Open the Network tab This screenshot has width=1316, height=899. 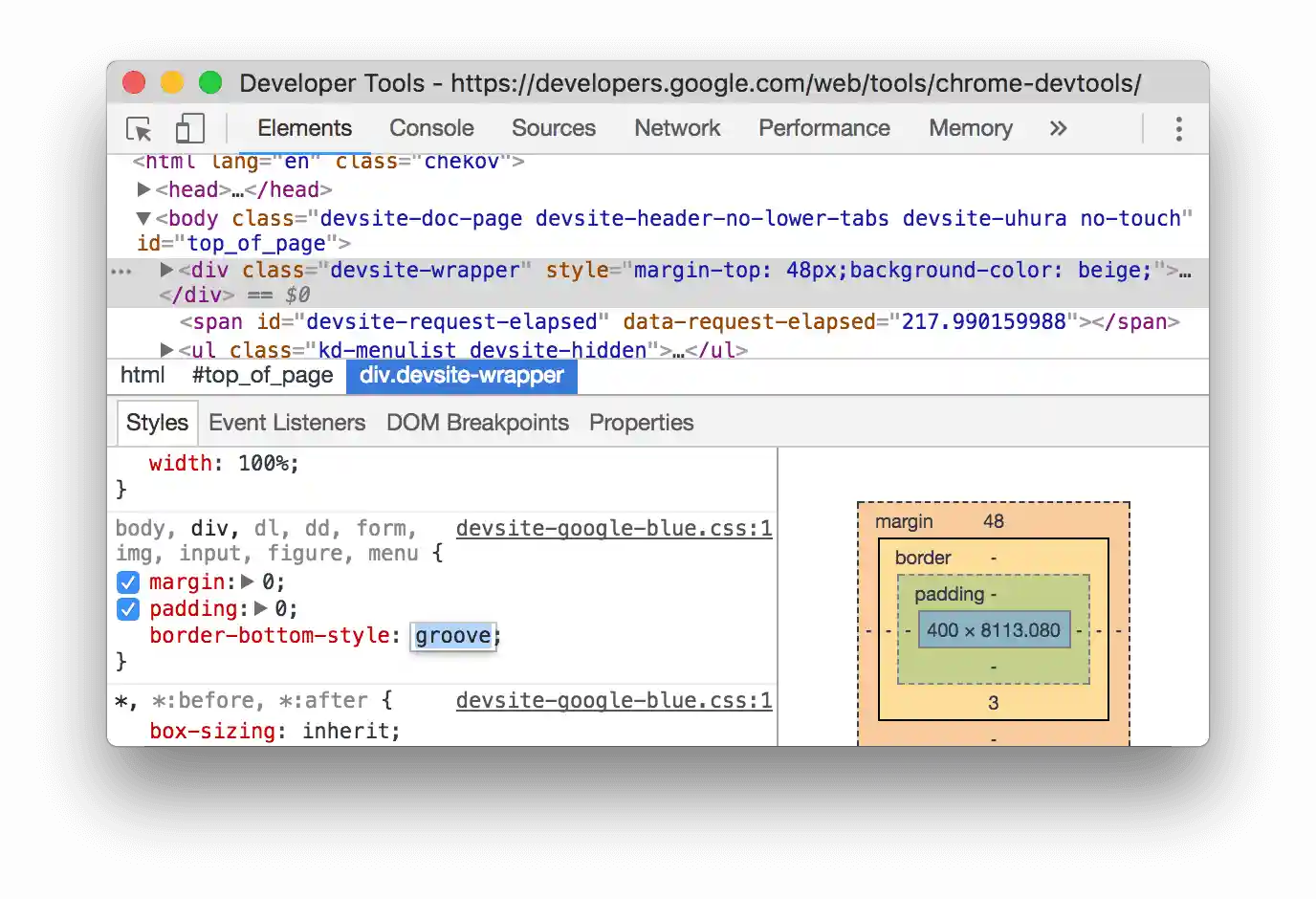(677, 128)
